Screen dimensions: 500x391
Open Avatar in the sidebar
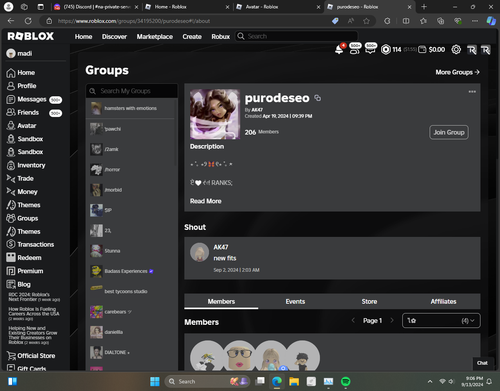(21, 126)
